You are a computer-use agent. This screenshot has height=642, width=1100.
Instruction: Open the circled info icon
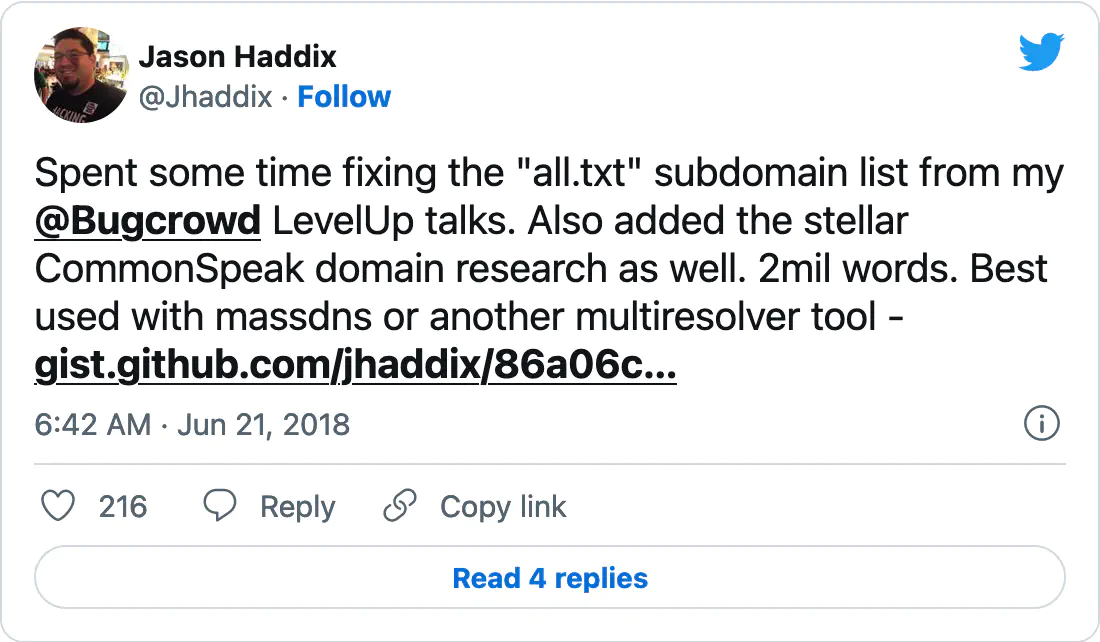click(x=1042, y=424)
